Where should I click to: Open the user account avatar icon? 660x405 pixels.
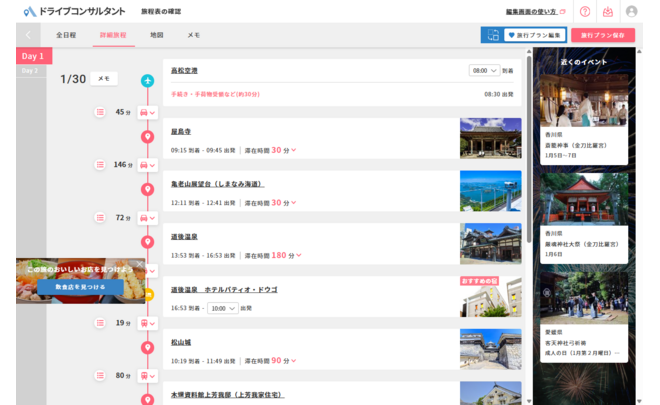(631, 11)
